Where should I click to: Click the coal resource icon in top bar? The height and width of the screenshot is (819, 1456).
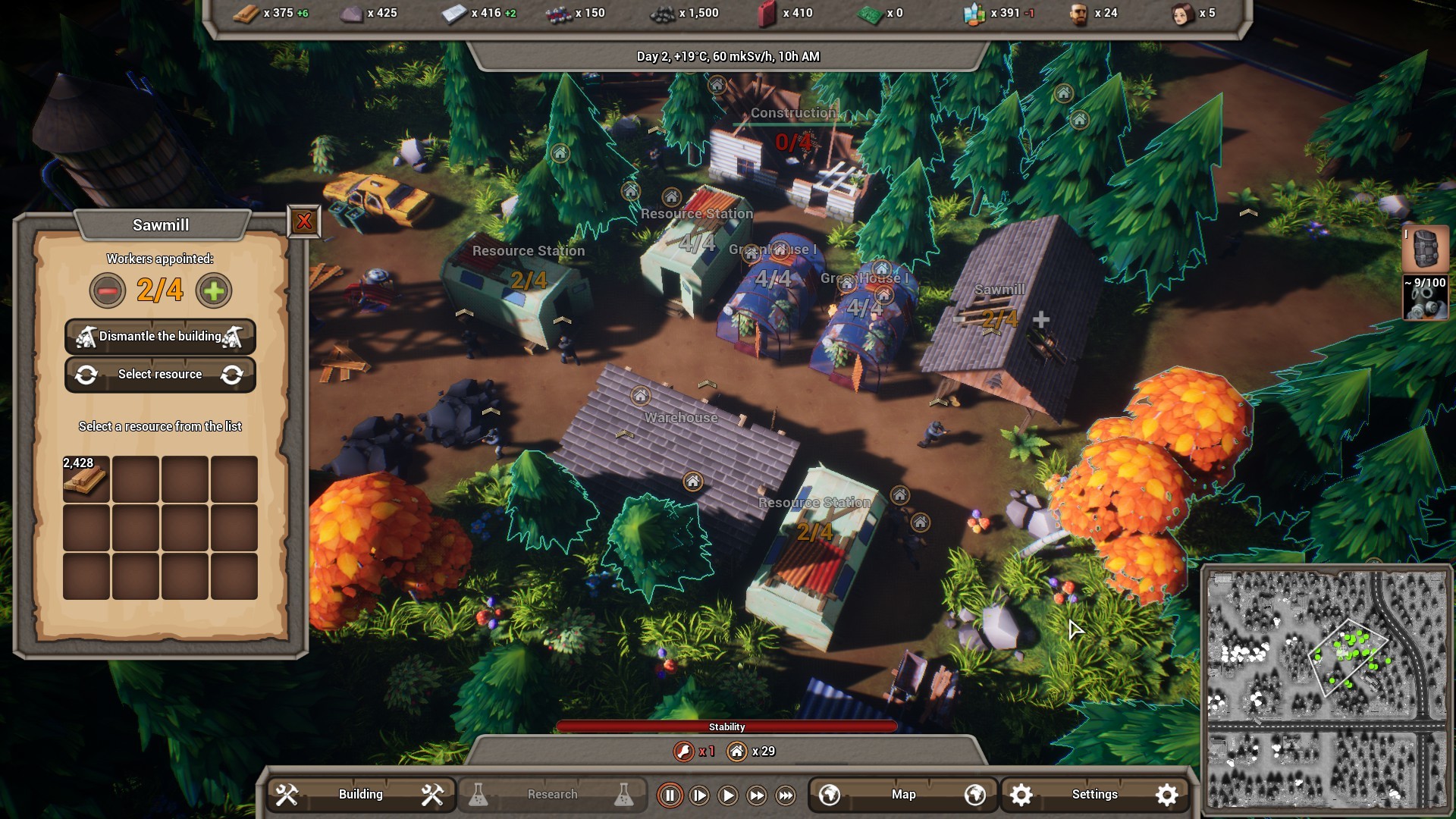(x=661, y=13)
